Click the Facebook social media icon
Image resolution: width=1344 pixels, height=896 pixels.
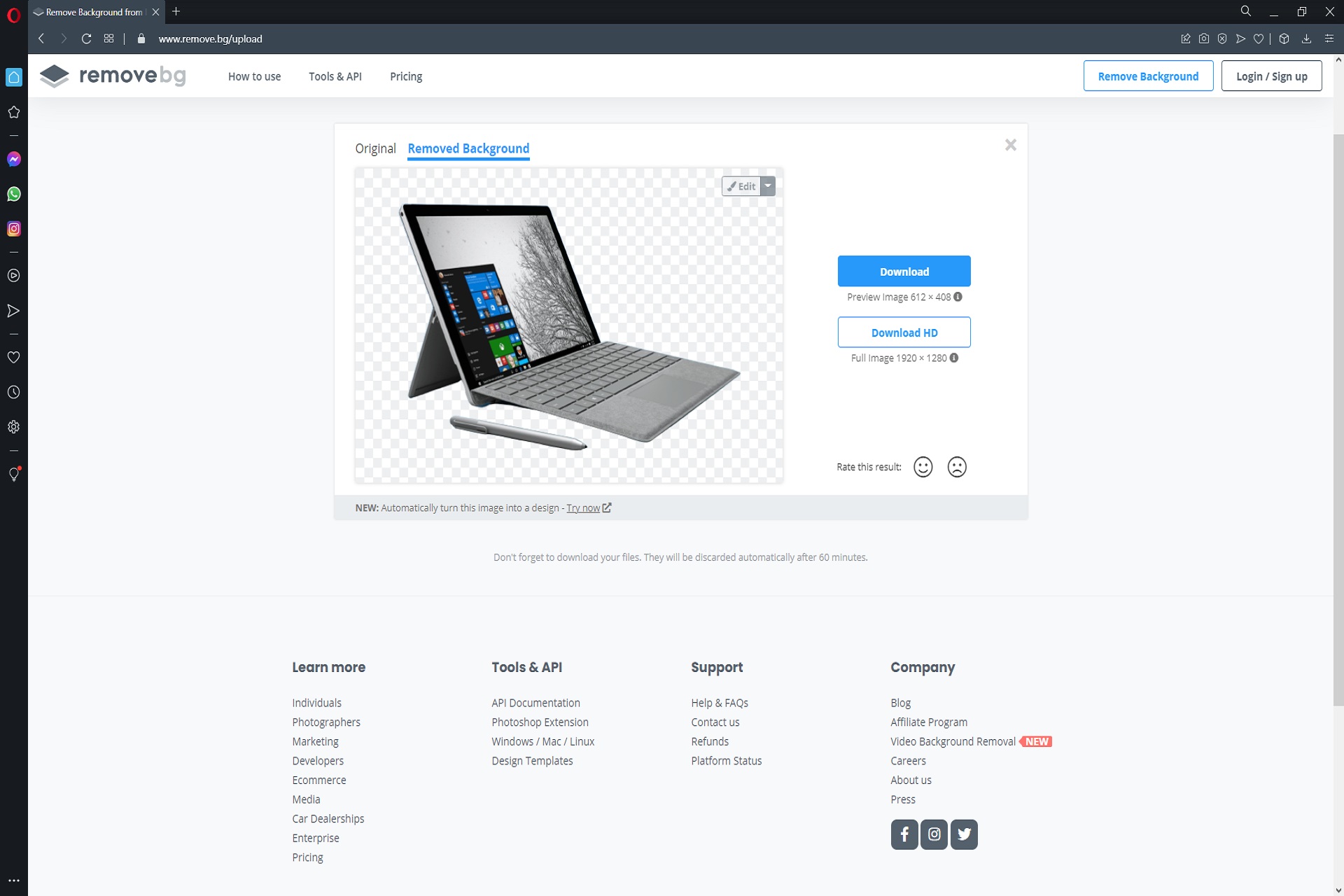[x=905, y=833]
